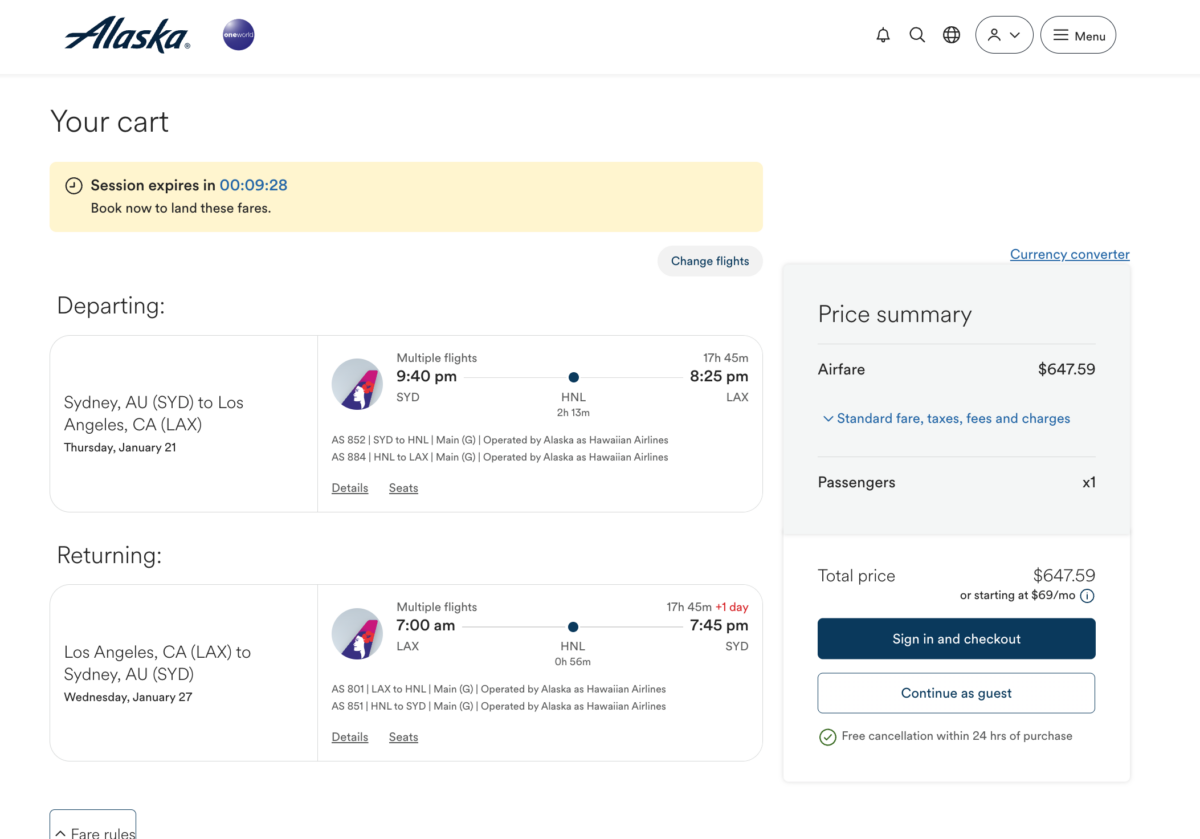The width and height of the screenshot is (1200, 839).
Task: Open notifications bell icon
Action: 883,35
